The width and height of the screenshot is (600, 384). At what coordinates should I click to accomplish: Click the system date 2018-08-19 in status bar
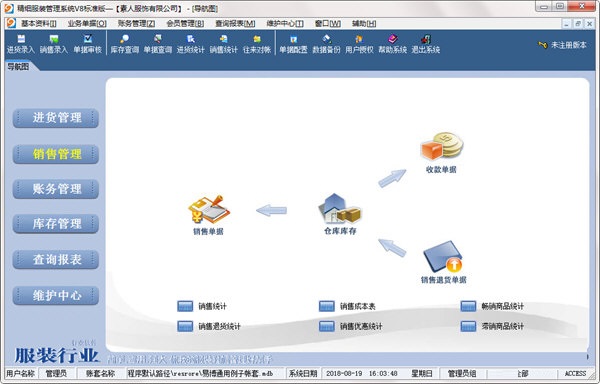344,374
